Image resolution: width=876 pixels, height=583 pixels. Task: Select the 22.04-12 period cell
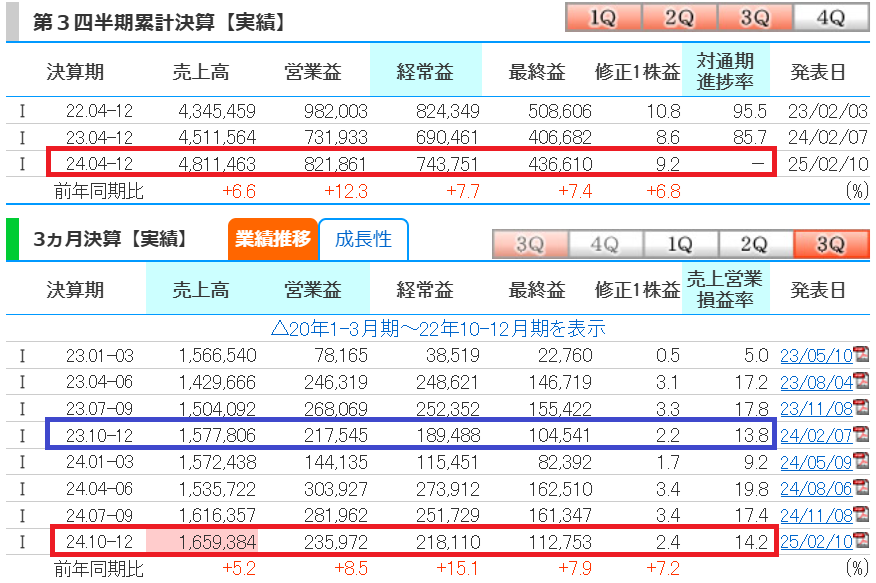tap(99, 111)
